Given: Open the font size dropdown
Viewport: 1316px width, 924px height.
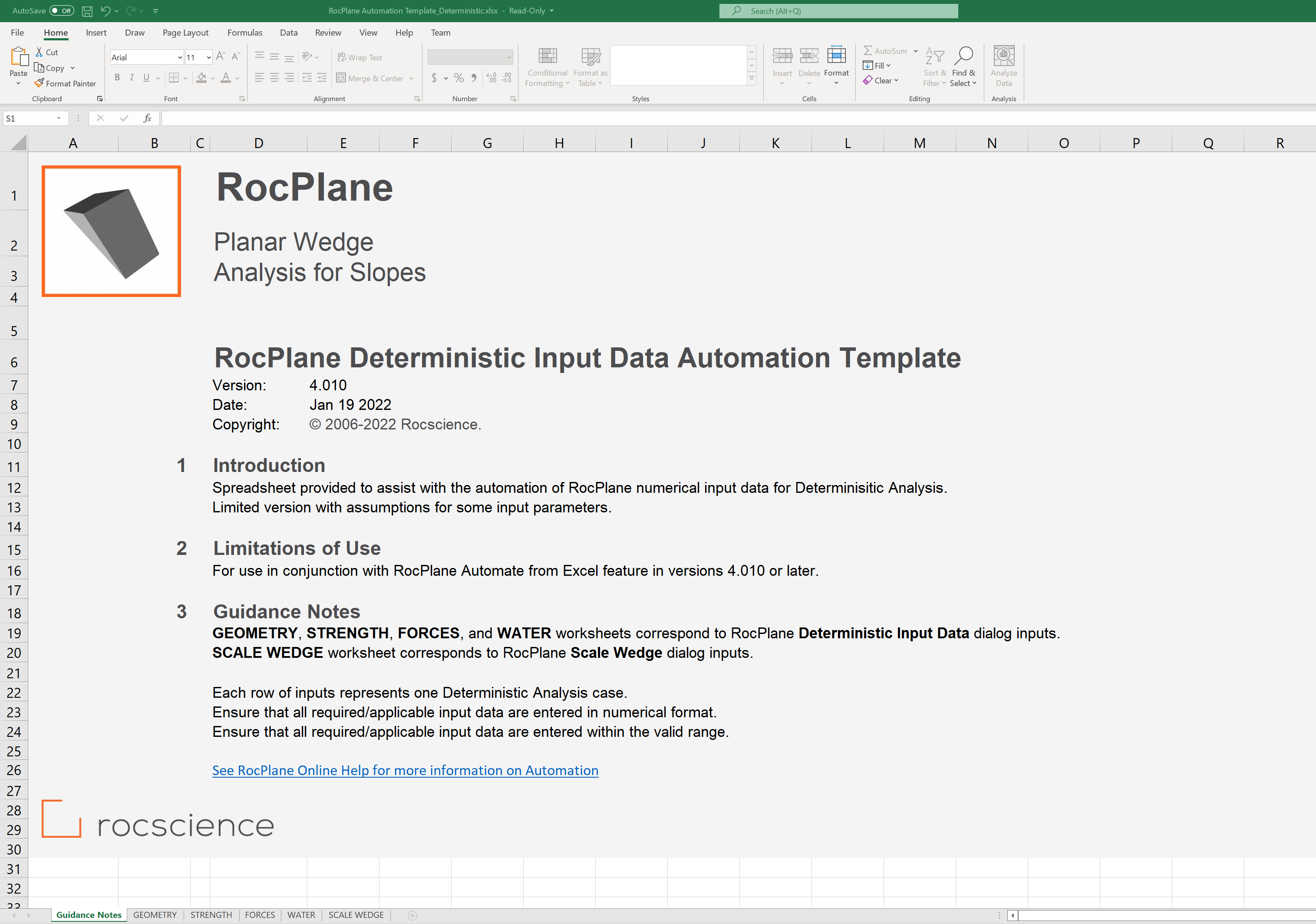Looking at the screenshot, I should click(209, 57).
